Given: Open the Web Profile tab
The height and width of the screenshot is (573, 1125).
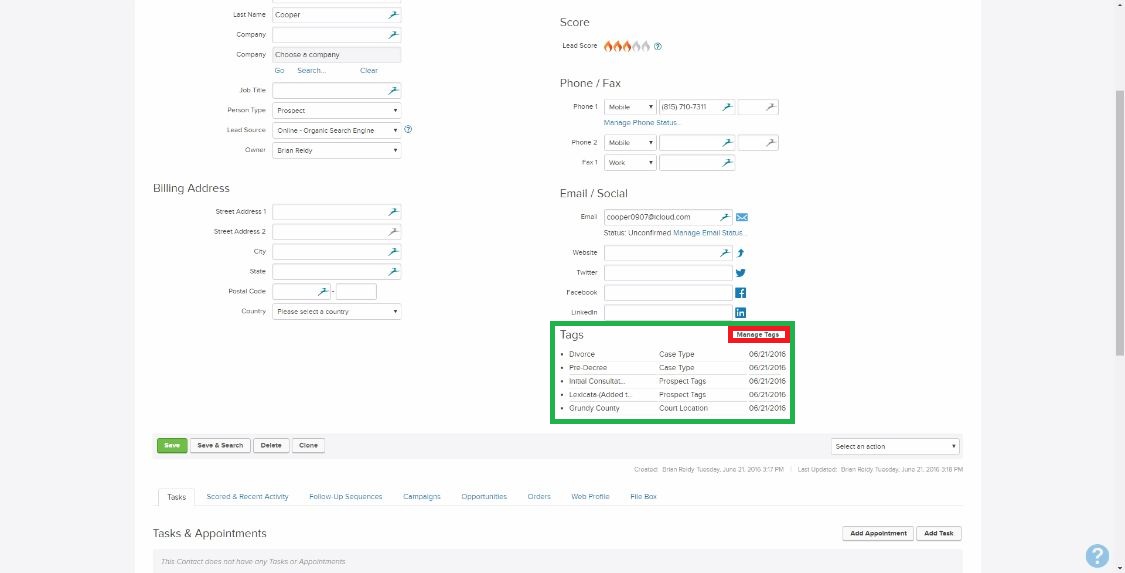Looking at the screenshot, I should tap(590, 496).
